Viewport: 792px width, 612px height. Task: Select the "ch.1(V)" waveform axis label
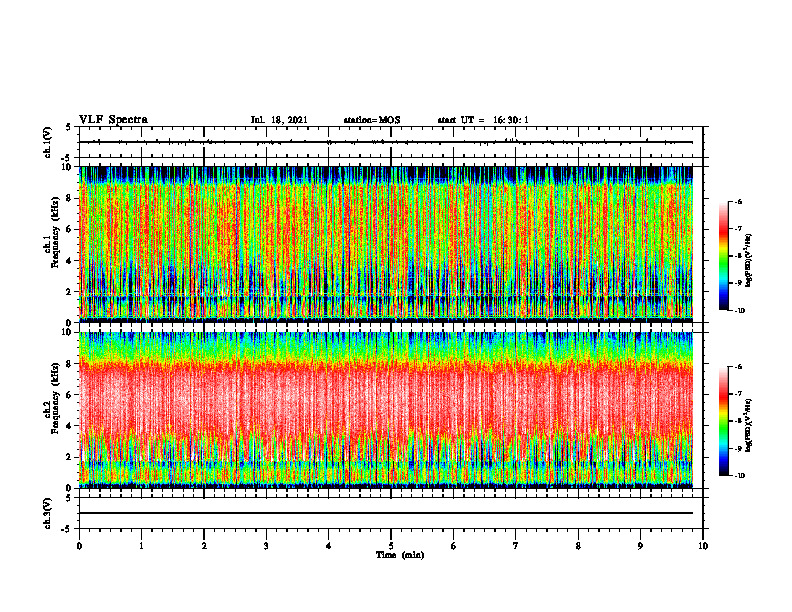click(48, 142)
